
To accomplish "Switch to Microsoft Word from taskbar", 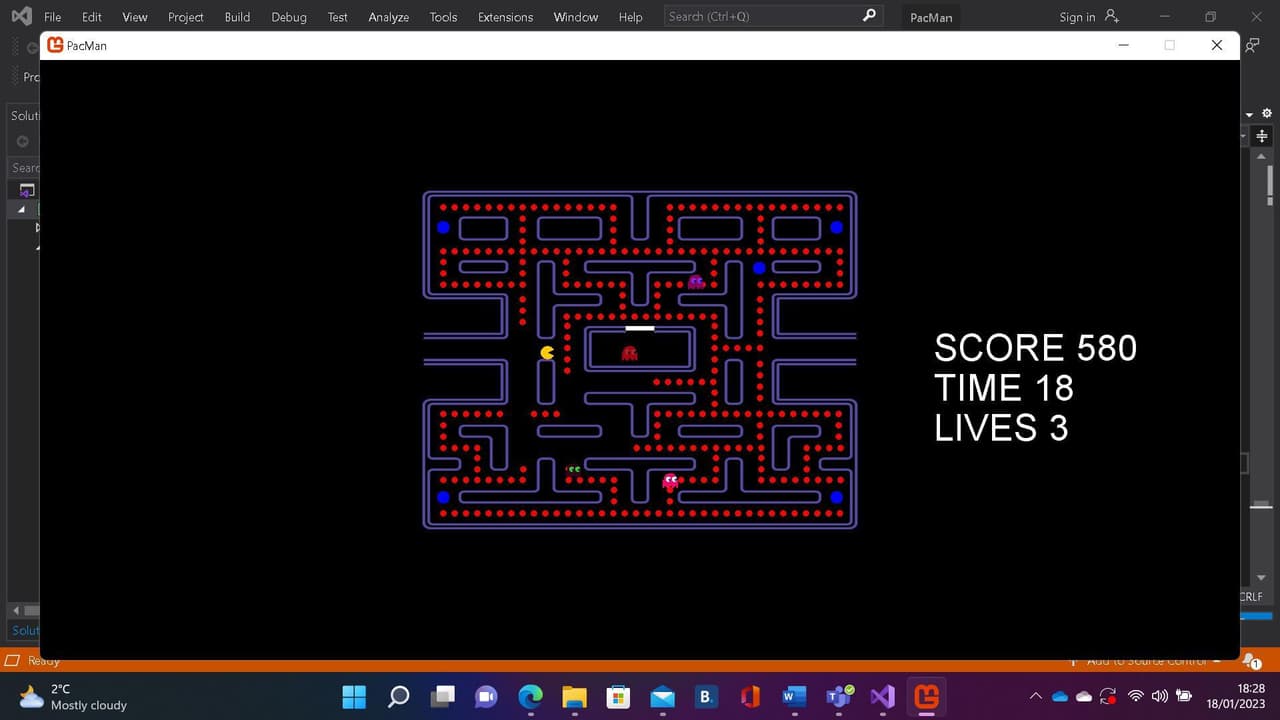I will coord(794,696).
